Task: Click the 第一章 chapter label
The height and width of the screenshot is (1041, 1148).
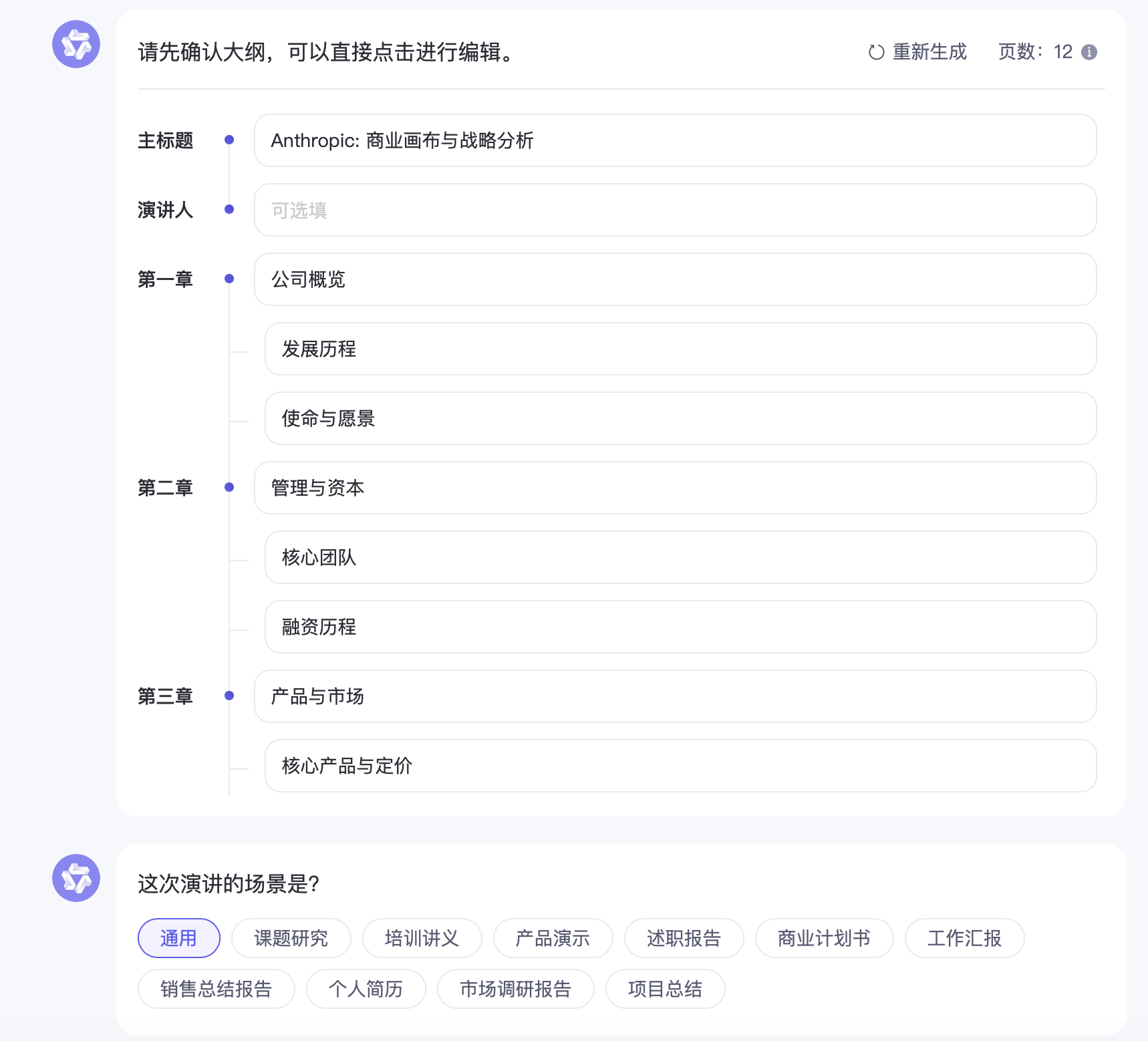Action: tap(166, 279)
